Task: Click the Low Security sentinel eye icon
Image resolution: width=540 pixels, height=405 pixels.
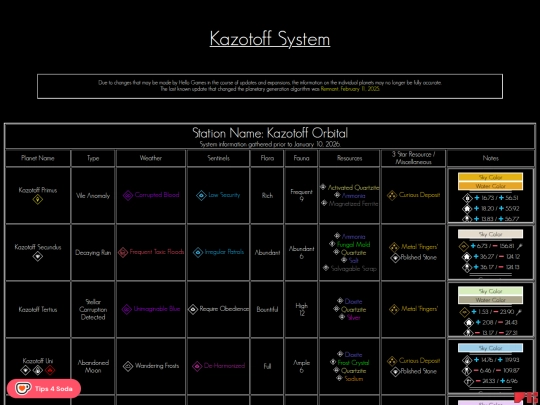Action: pyautogui.click(x=201, y=195)
